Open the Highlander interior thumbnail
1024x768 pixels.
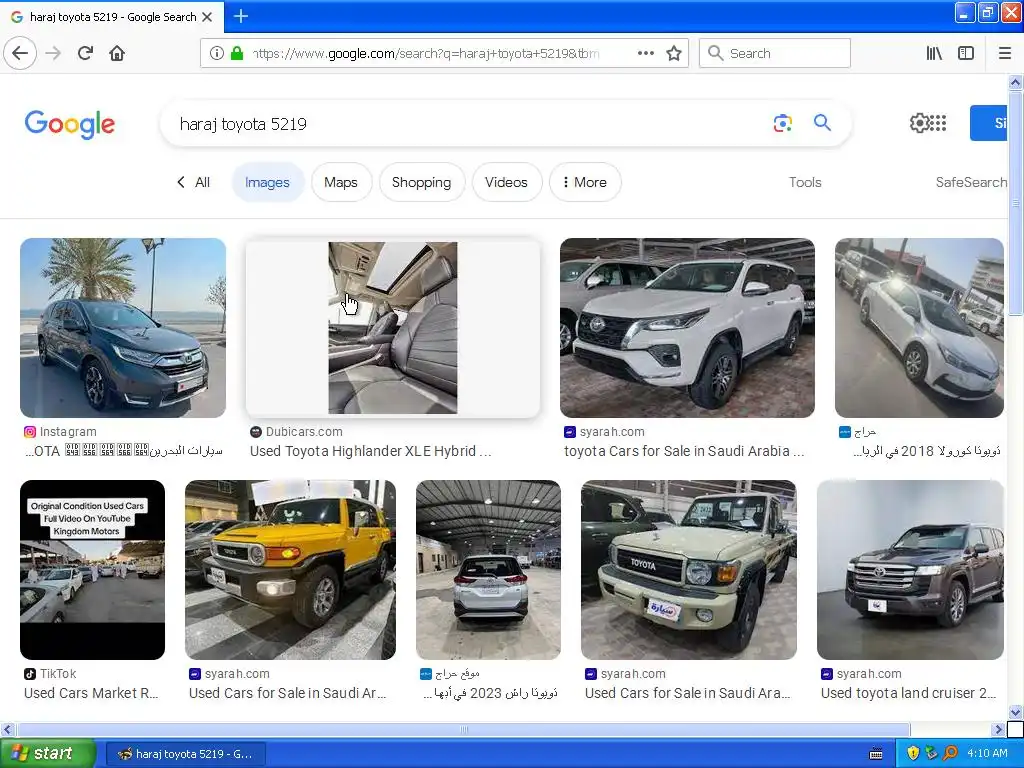(x=392, y=328)
